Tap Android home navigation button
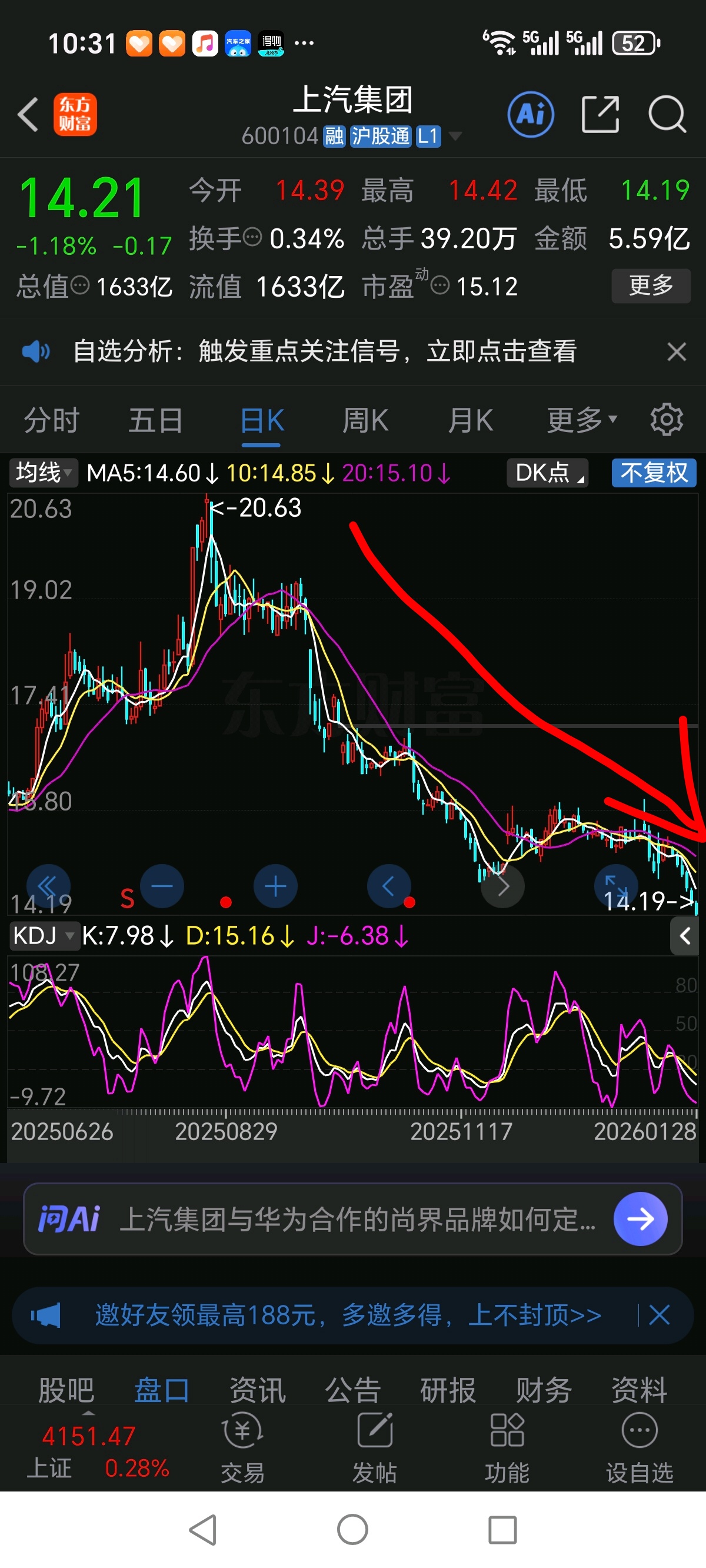The height and width of the screenshot is (1568, 706). [x=353, y=1530]
